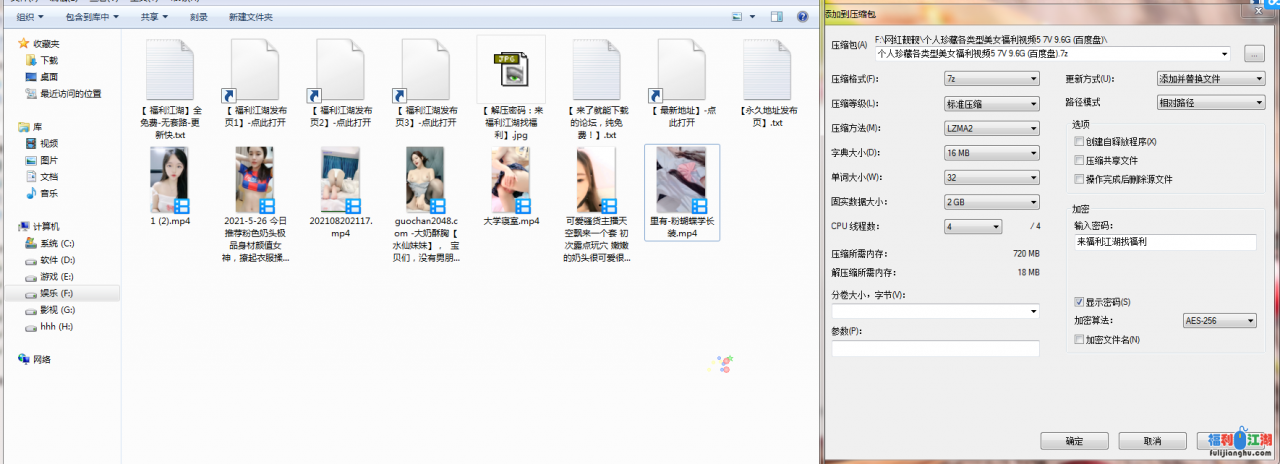
Task: Open the 音乐 library in the sidebar
Action: pos(48,193)
